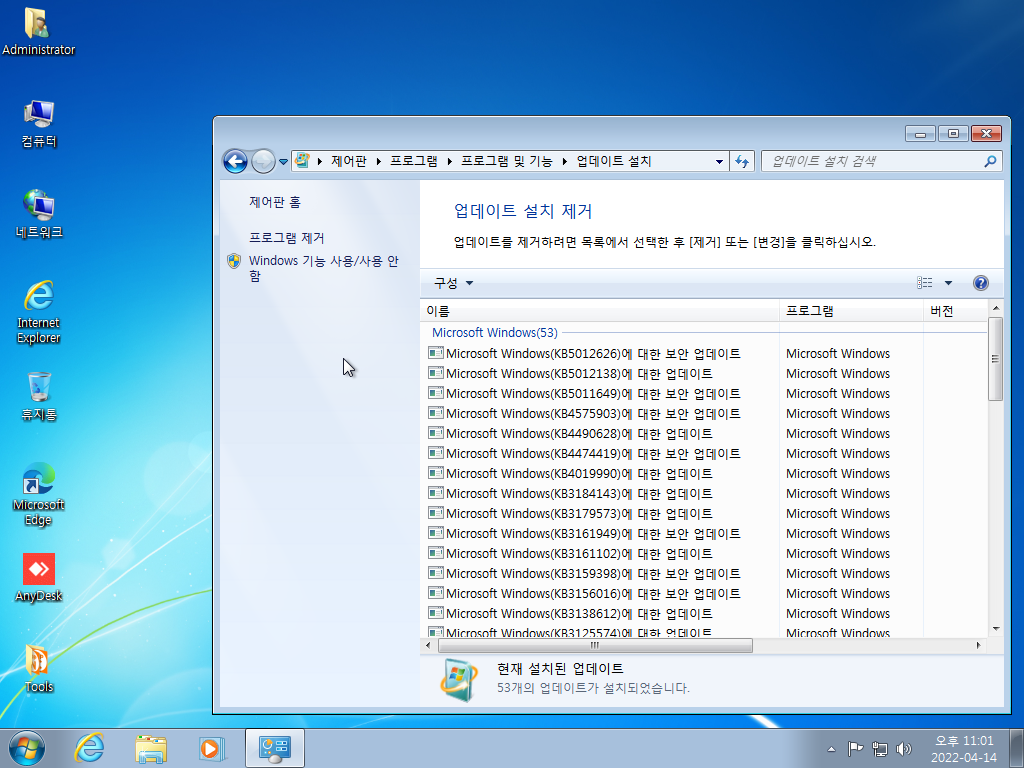Open Internet Explorer from taskbar
1024x768 pixels.
(x=89, y=748)
